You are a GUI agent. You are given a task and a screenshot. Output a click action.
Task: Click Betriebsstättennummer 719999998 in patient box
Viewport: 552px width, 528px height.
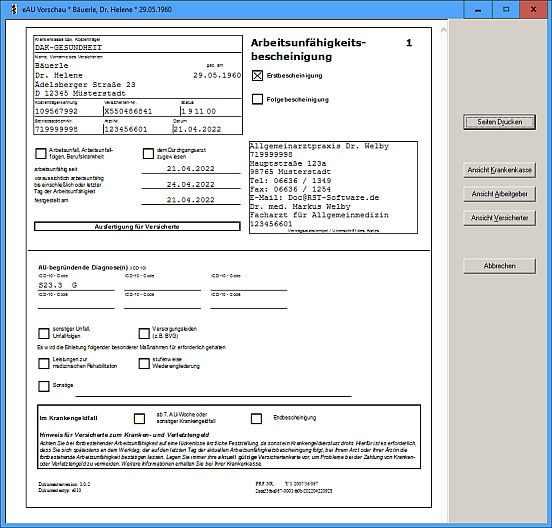(56, 129)
